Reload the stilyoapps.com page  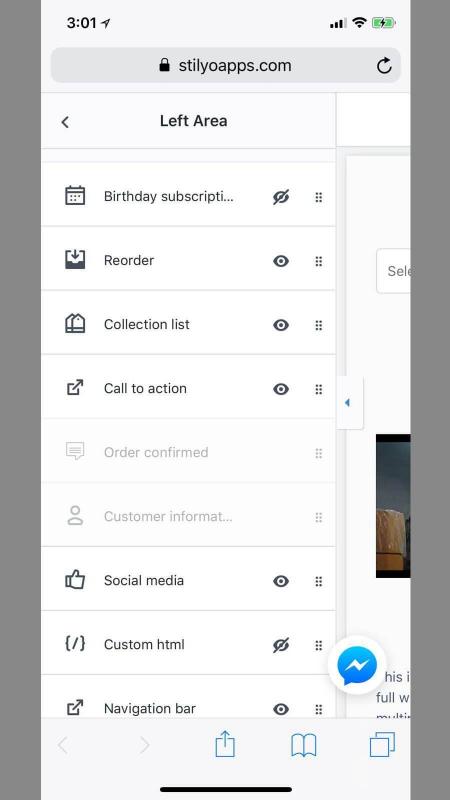click(x=384, y=65)
